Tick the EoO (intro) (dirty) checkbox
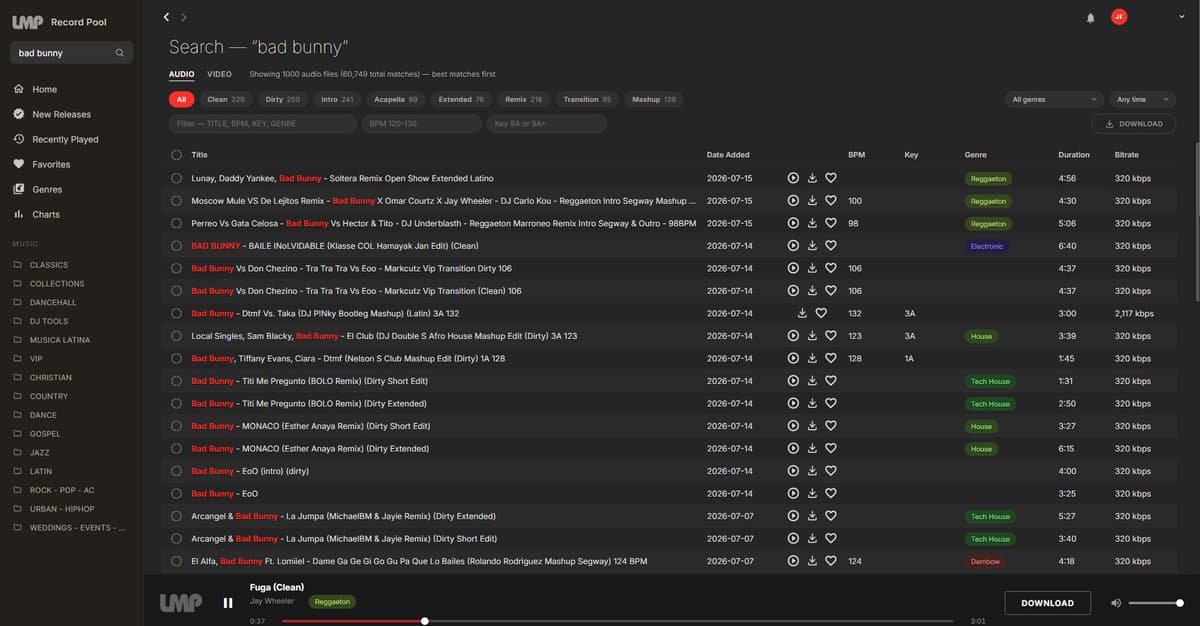 [176, 471]
